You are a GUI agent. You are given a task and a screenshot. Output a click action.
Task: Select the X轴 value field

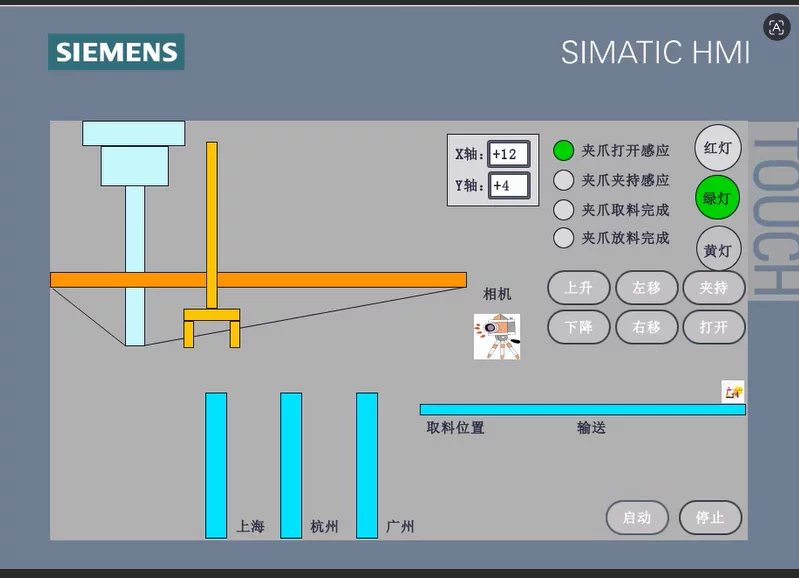click(x=509, y=154)
